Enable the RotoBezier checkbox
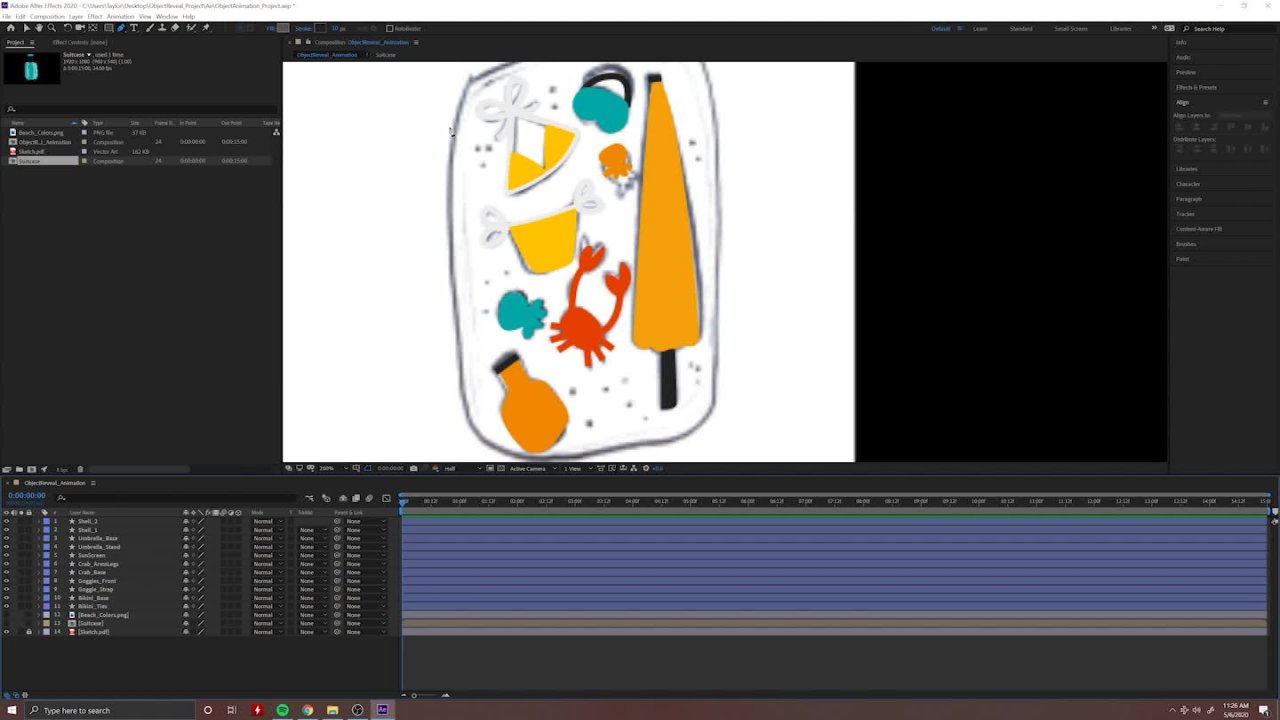 click(389, 28)
